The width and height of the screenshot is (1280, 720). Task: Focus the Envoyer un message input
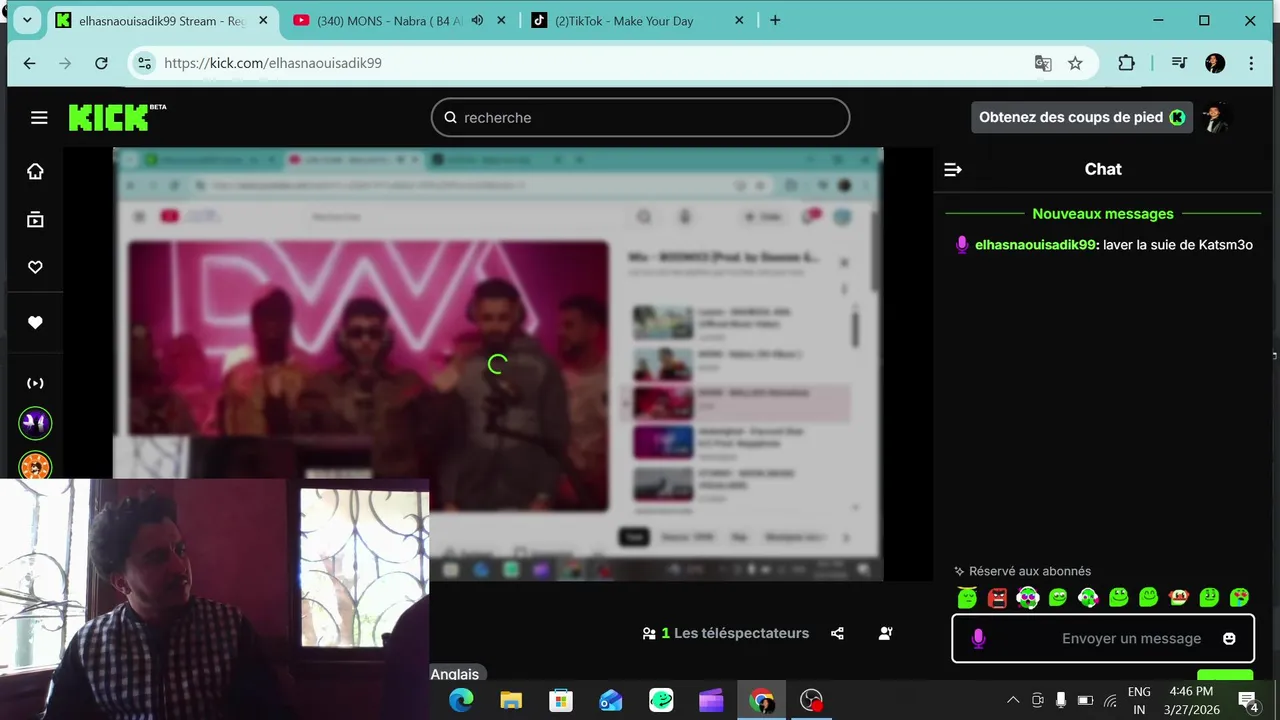point(1103,638)
